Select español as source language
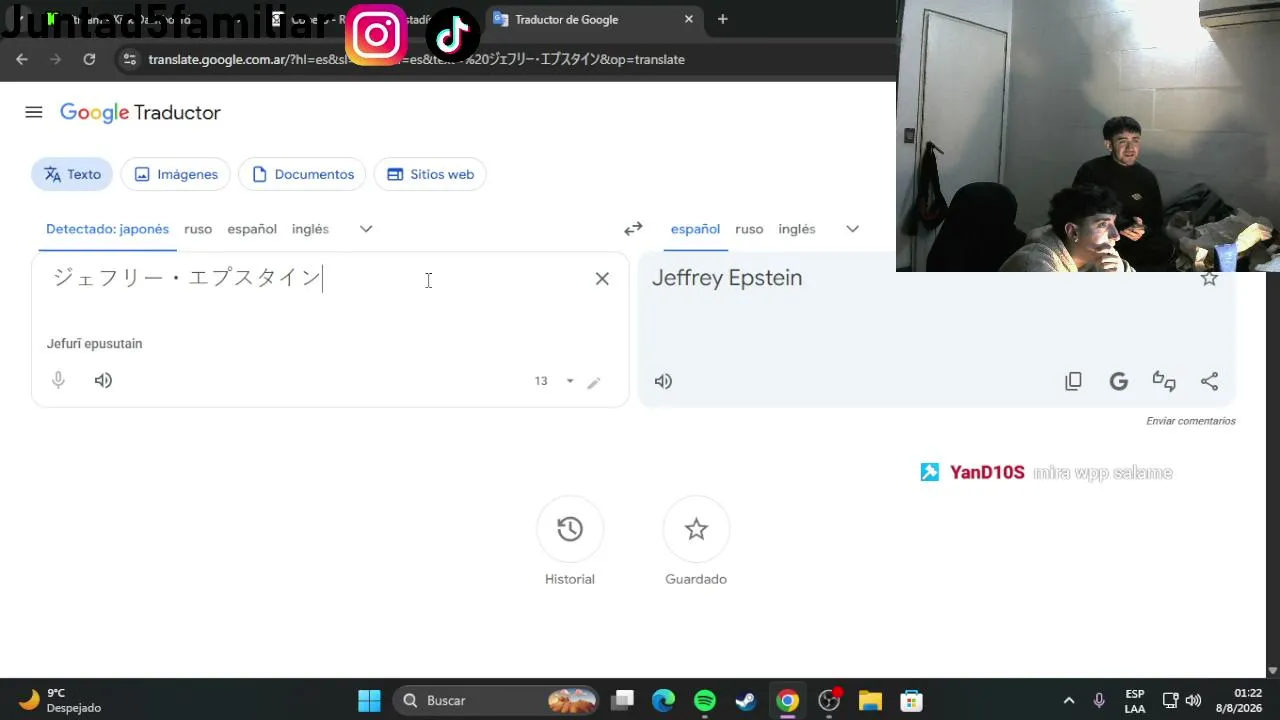The image size is (1280, 720). 252,229
